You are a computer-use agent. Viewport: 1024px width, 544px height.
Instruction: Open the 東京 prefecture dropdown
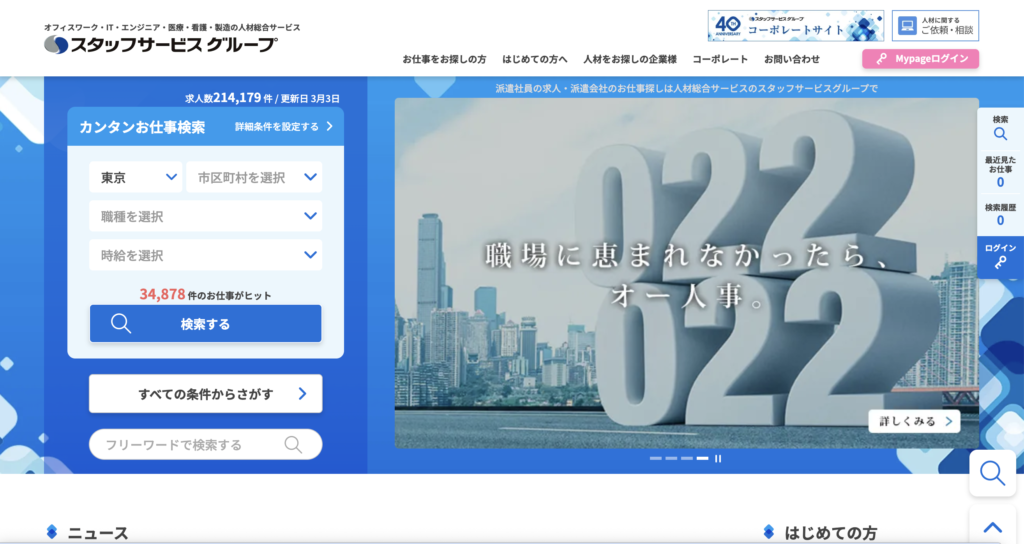tap(136, 177)
